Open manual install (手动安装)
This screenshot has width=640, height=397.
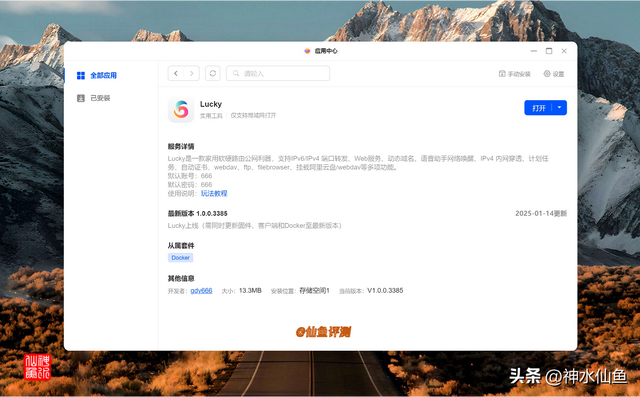pos(514,74)
